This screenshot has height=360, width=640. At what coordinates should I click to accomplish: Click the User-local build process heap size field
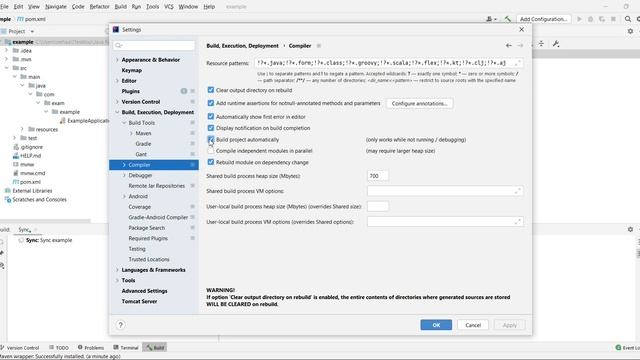378,207
